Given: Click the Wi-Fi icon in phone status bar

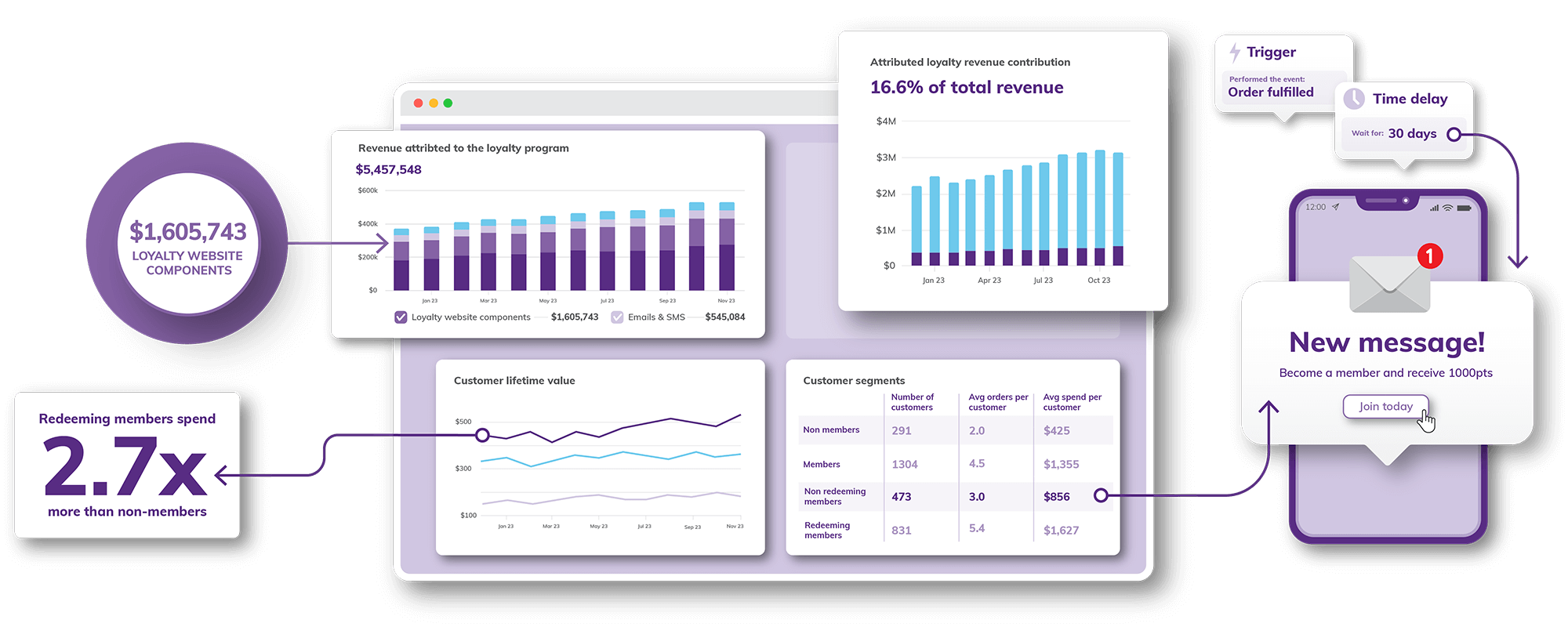Looking at the screenshot, I should 1447,208.
